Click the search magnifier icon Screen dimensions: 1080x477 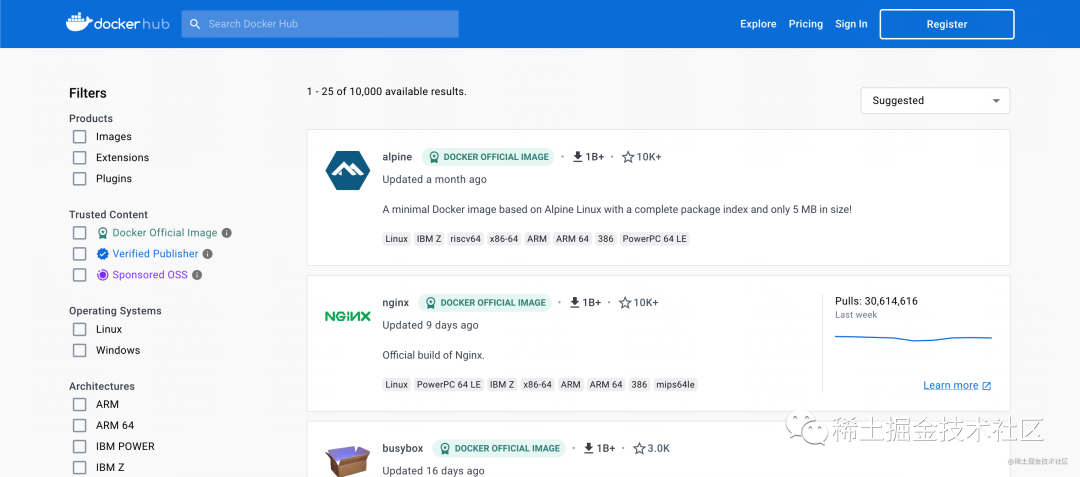point(196,24)
